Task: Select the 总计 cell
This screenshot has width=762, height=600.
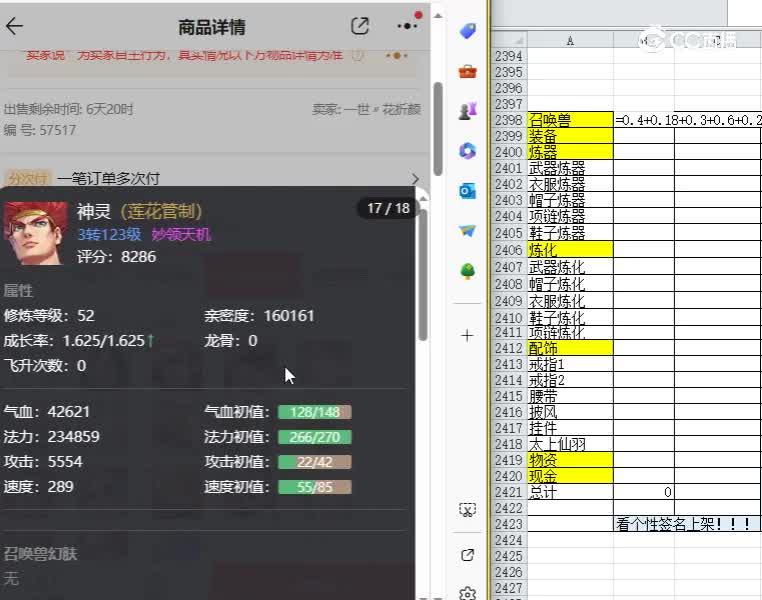Action: [570, 492]
